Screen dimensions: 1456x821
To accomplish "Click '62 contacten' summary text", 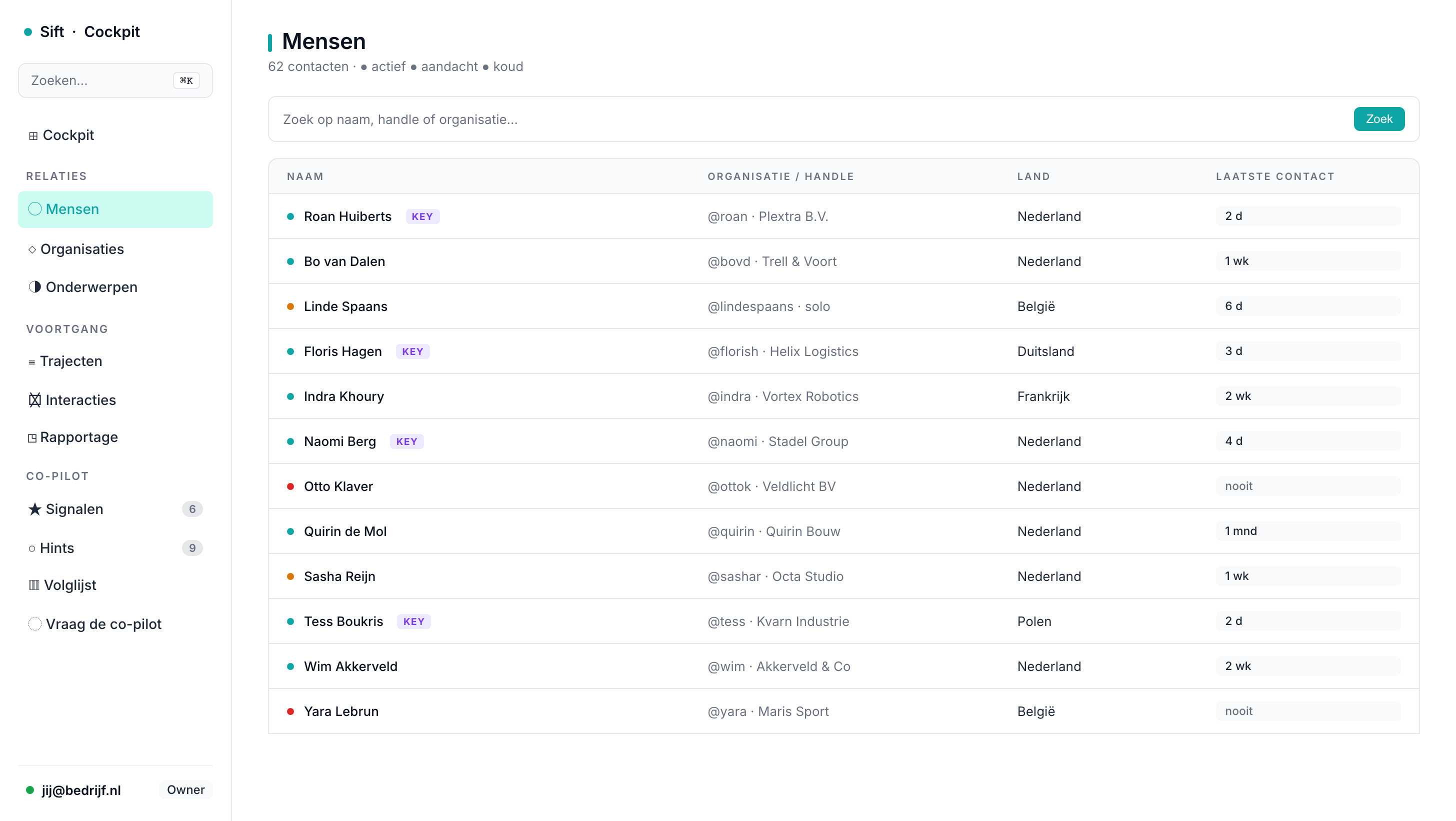I will click(x=308, y=66).
